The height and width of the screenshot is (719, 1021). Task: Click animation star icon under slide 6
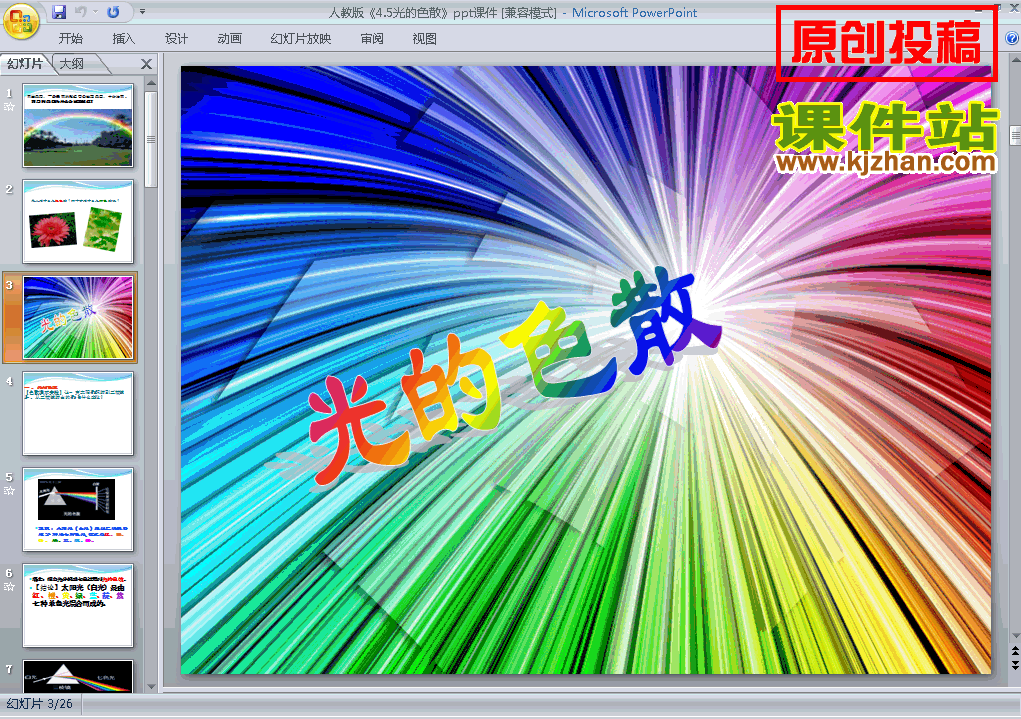click(x=9, y=587)
